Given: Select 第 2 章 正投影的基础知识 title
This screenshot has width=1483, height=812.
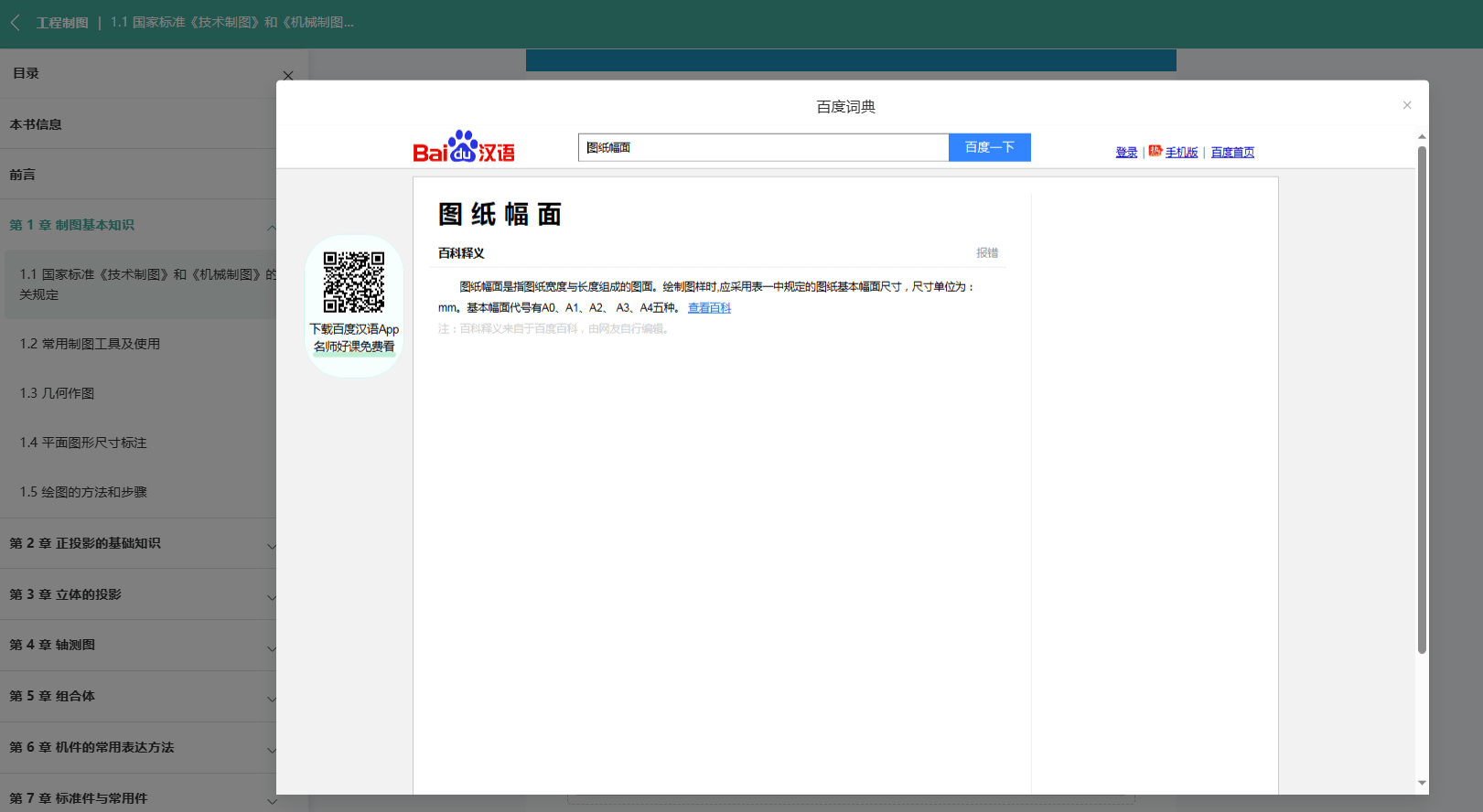Looking at the screenshot, I should point(85,543).
